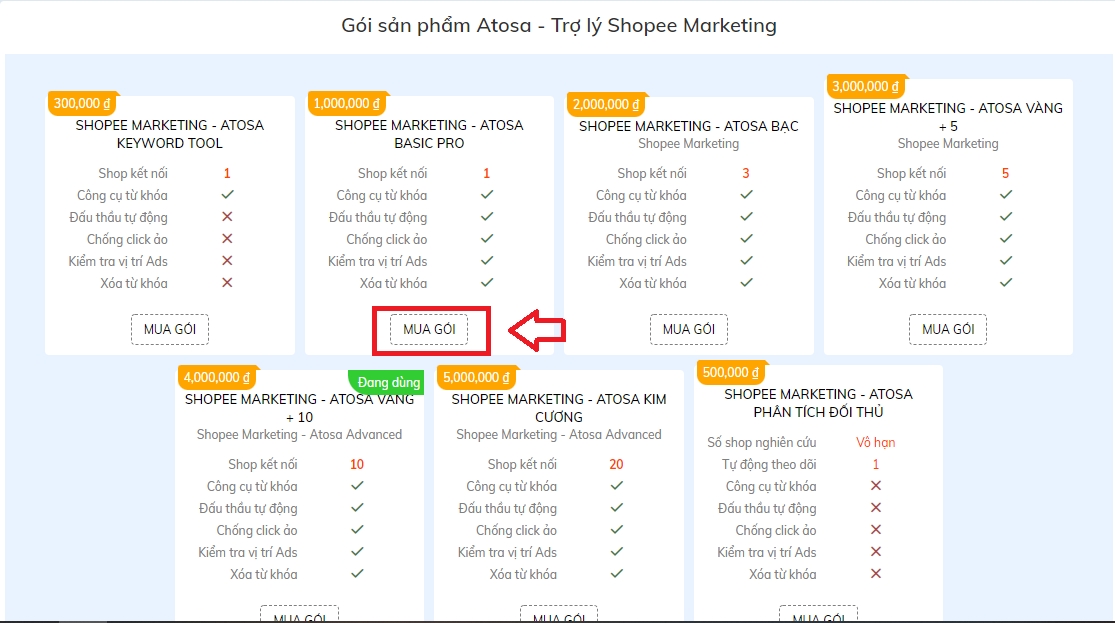Buy the Atosa Bạc package
This screenshot has height=623, width=1115.
(x=688, y=329)
